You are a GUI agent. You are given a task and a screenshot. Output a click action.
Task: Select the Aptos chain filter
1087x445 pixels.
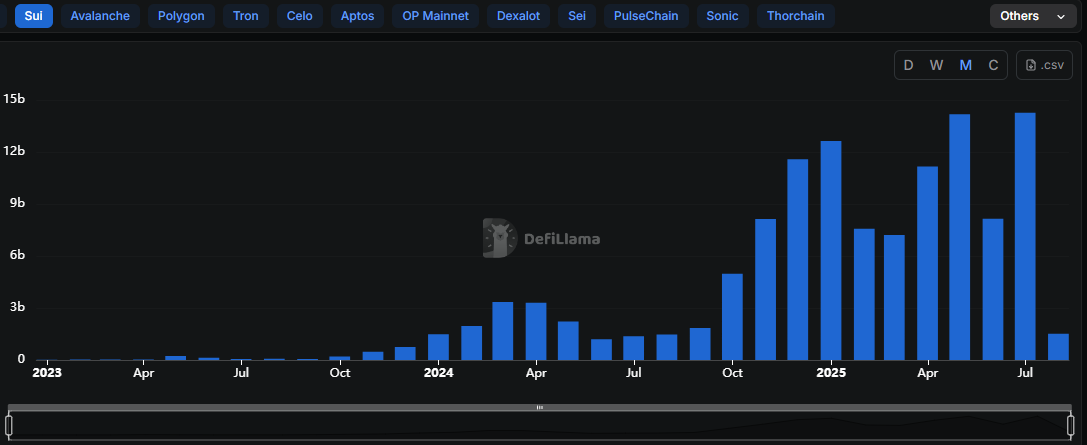tap(357, 16)
